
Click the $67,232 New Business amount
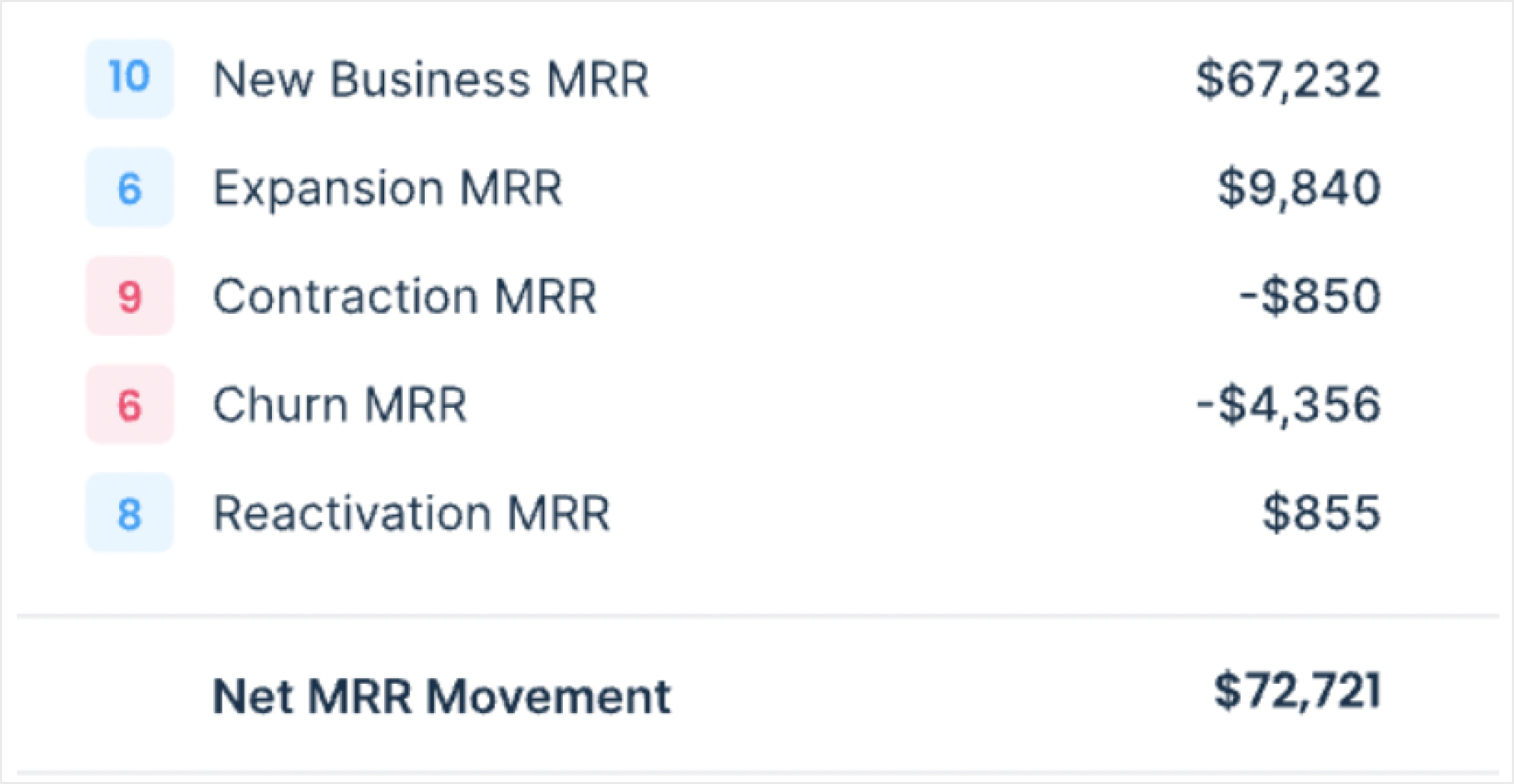[1288, 78]
